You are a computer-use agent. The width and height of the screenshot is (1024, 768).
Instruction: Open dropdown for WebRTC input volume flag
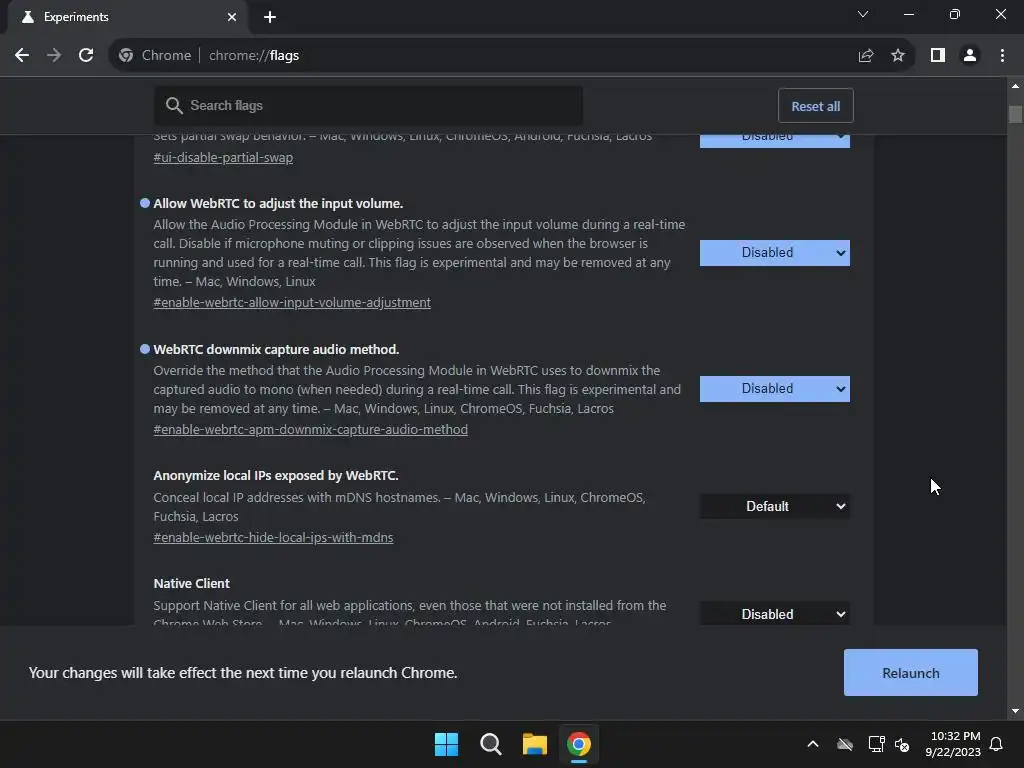coord(775,253)
